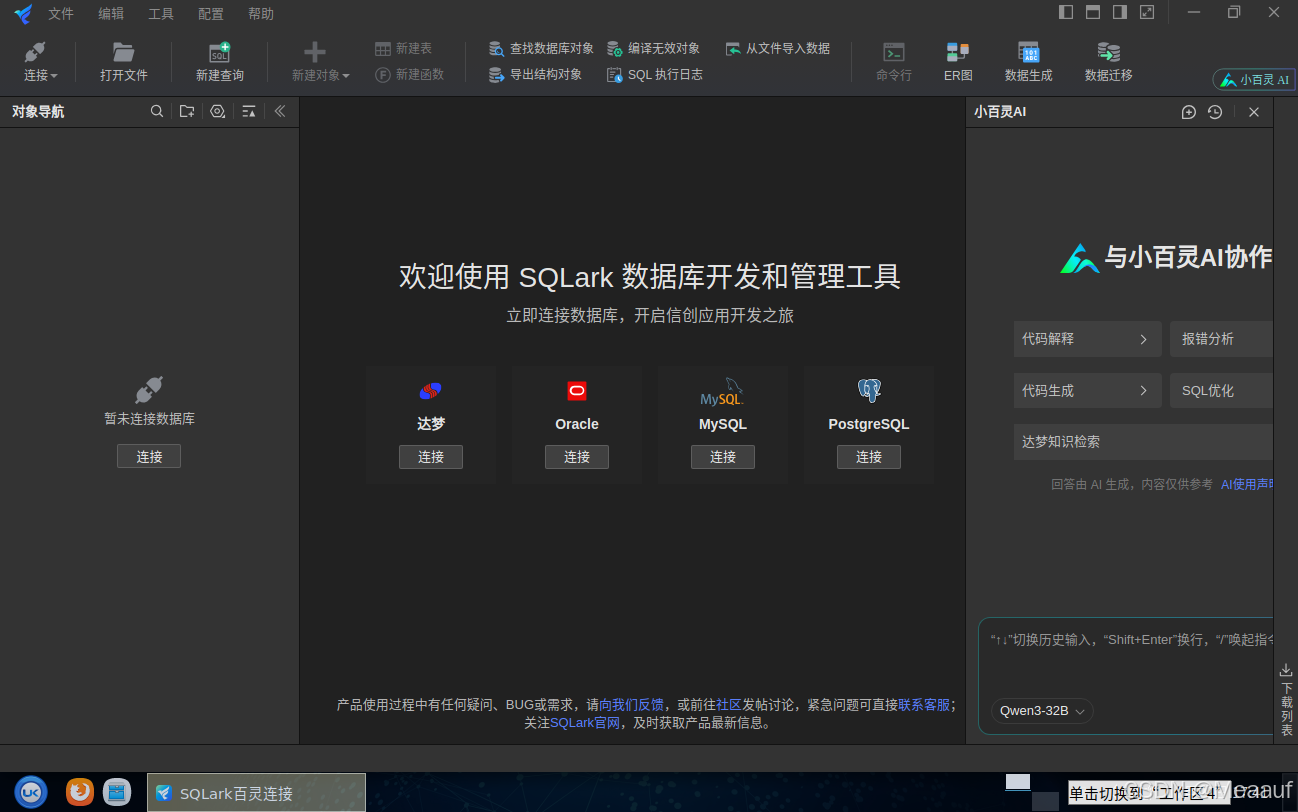The image size is (1298, 812).
Task: Open the 向我们反馈 link
Action: coord(631,705)
